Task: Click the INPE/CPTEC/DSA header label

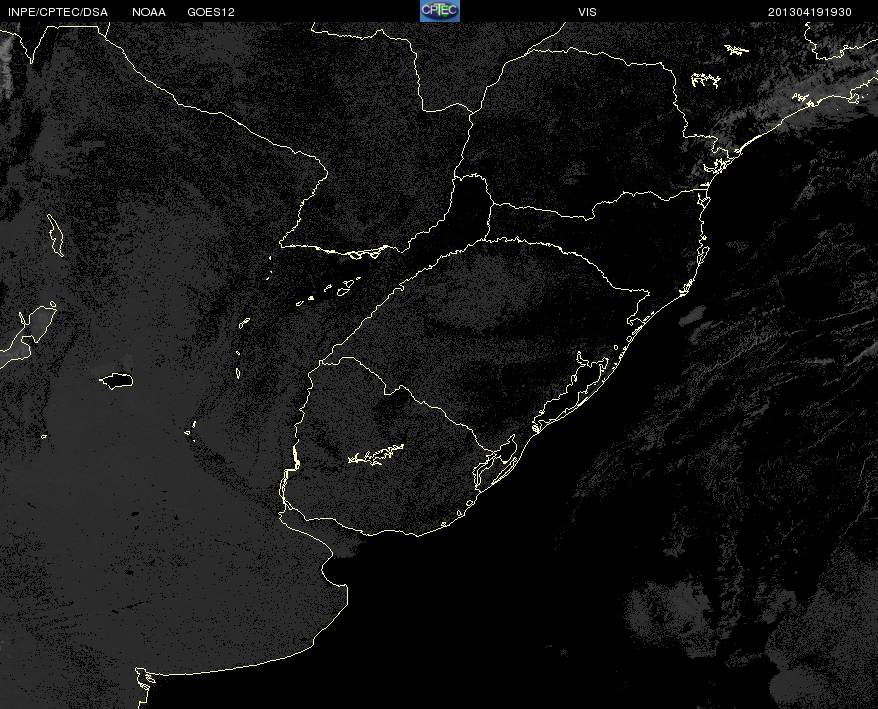Action: [x=58, y=12]
